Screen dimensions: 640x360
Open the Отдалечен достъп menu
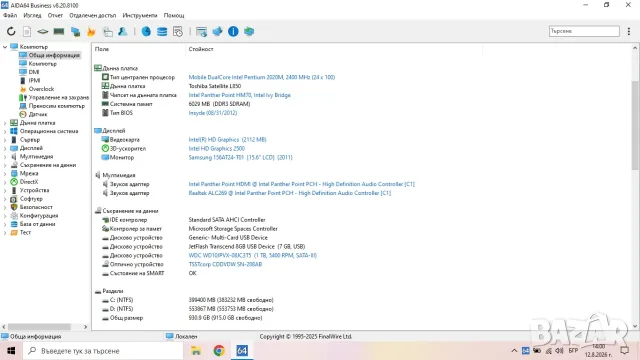93,15
